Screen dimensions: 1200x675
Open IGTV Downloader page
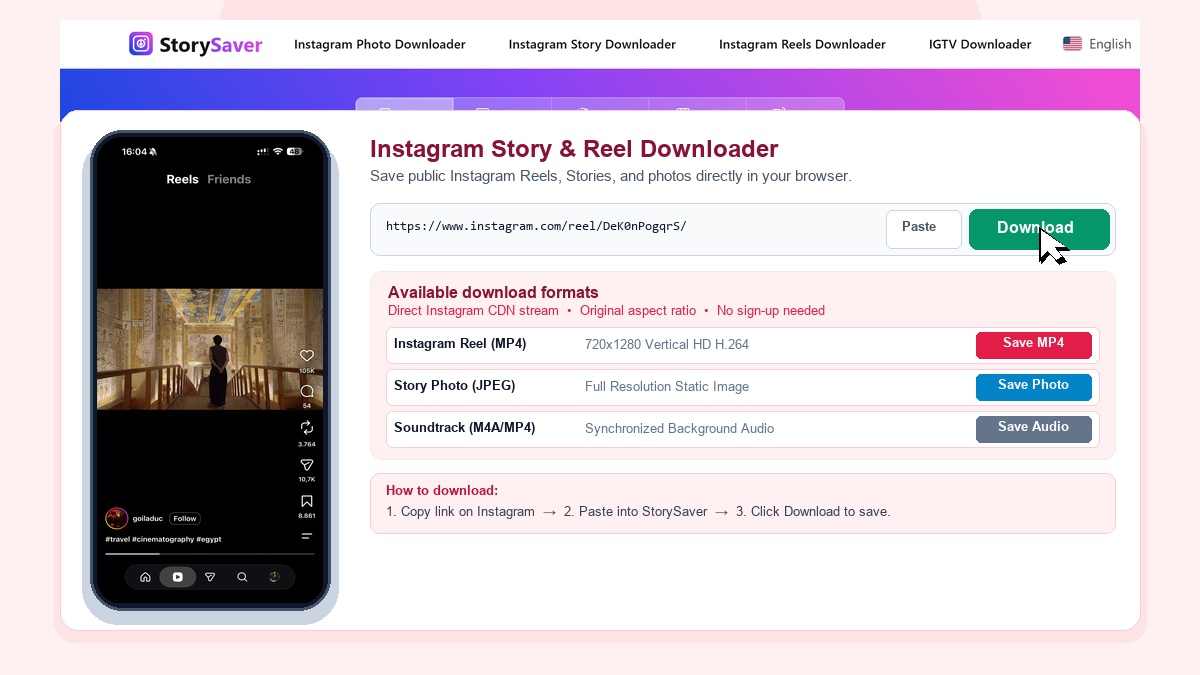coord(980,44)
